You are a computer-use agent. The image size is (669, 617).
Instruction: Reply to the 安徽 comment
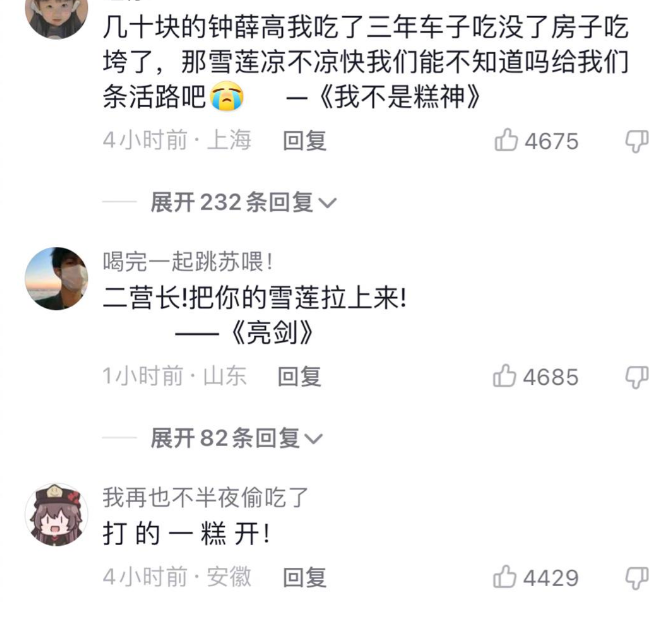pos(305,577)
